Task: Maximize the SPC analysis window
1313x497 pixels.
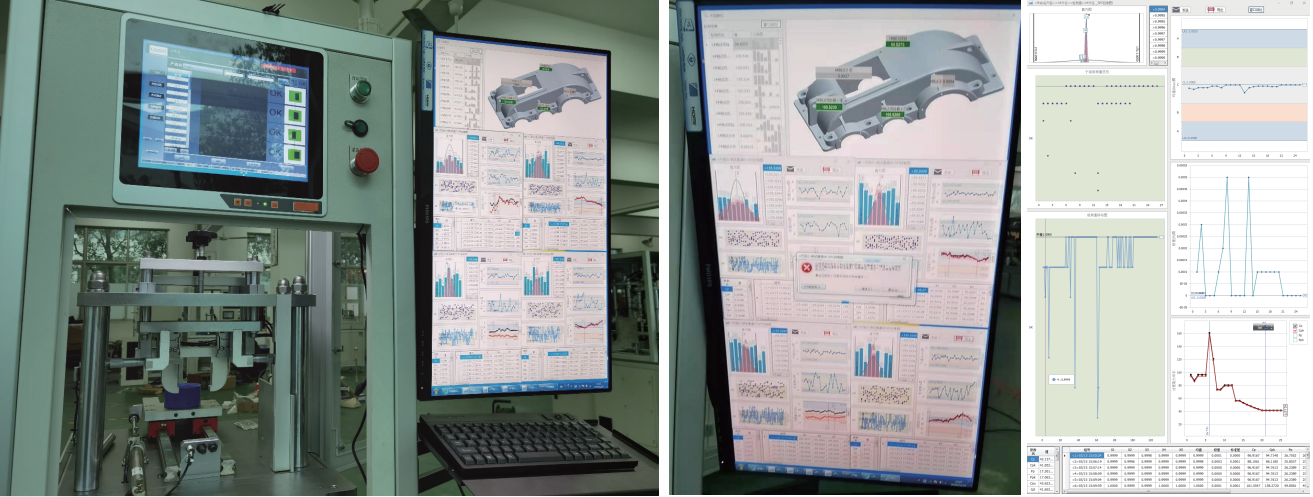Action: 1292,3
